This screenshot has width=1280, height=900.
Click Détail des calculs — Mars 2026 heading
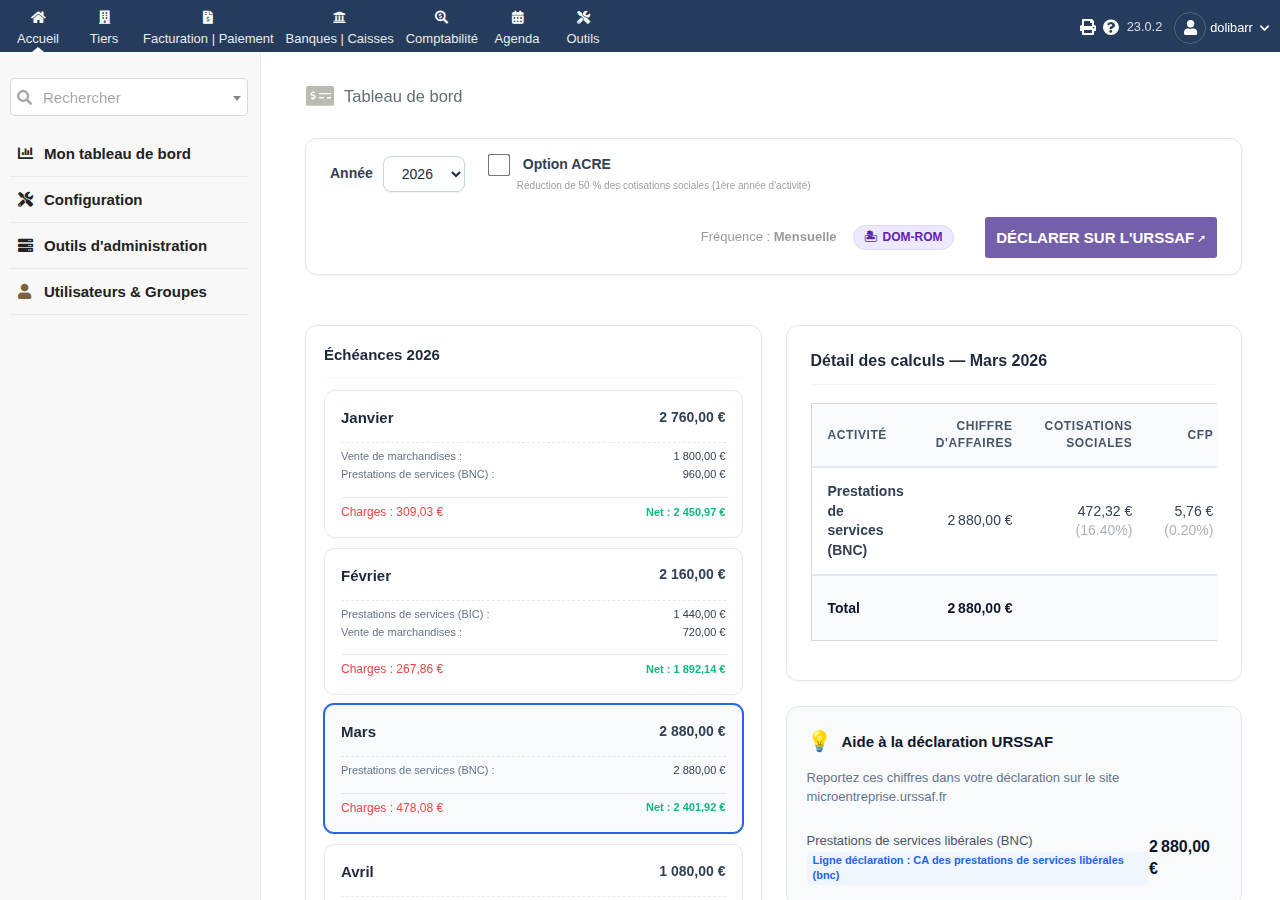point(929,360)
